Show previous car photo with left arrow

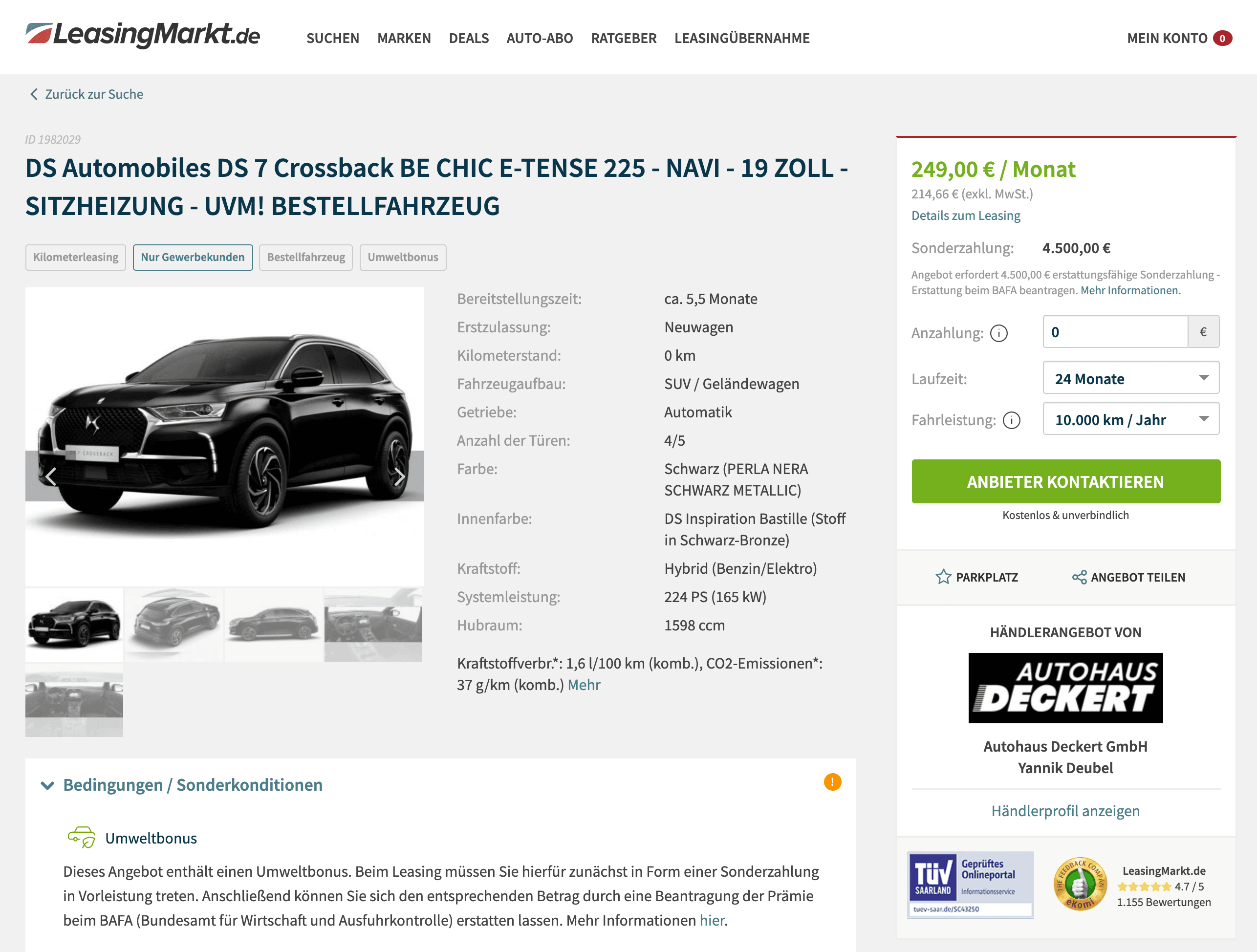pyautogui.click(x=51, y=476)
